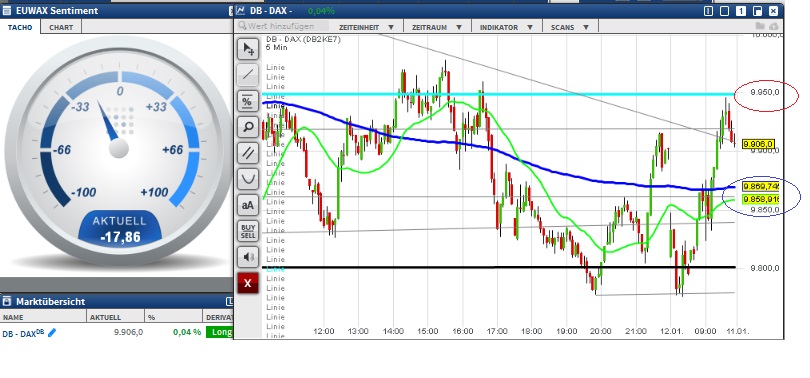Select the arc curve drawing tool
810x378 pixels.
tap(248, 179)
